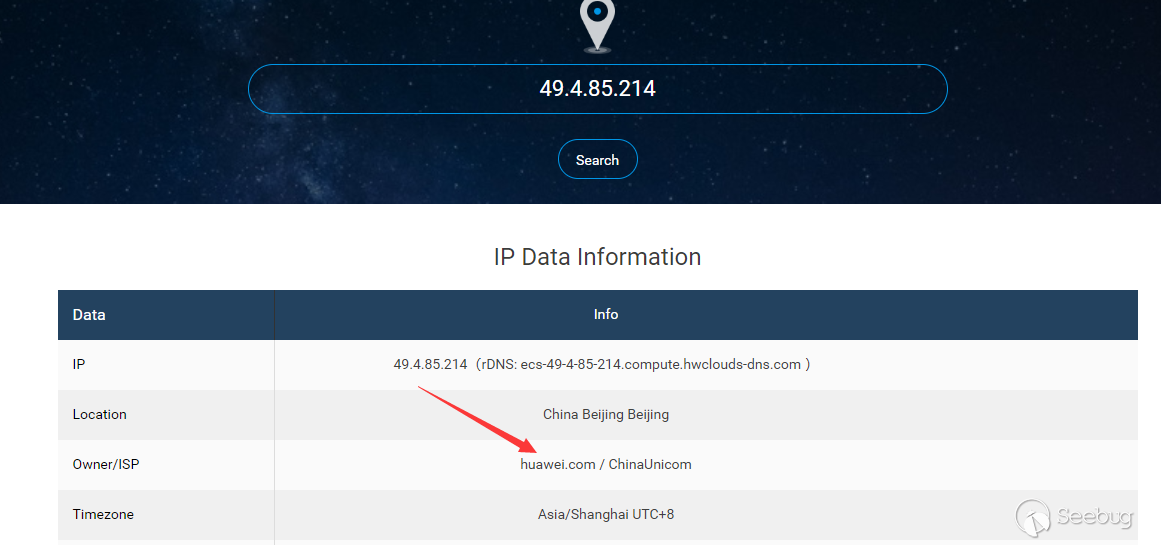Click huawei.com owner text

[558, 464]
